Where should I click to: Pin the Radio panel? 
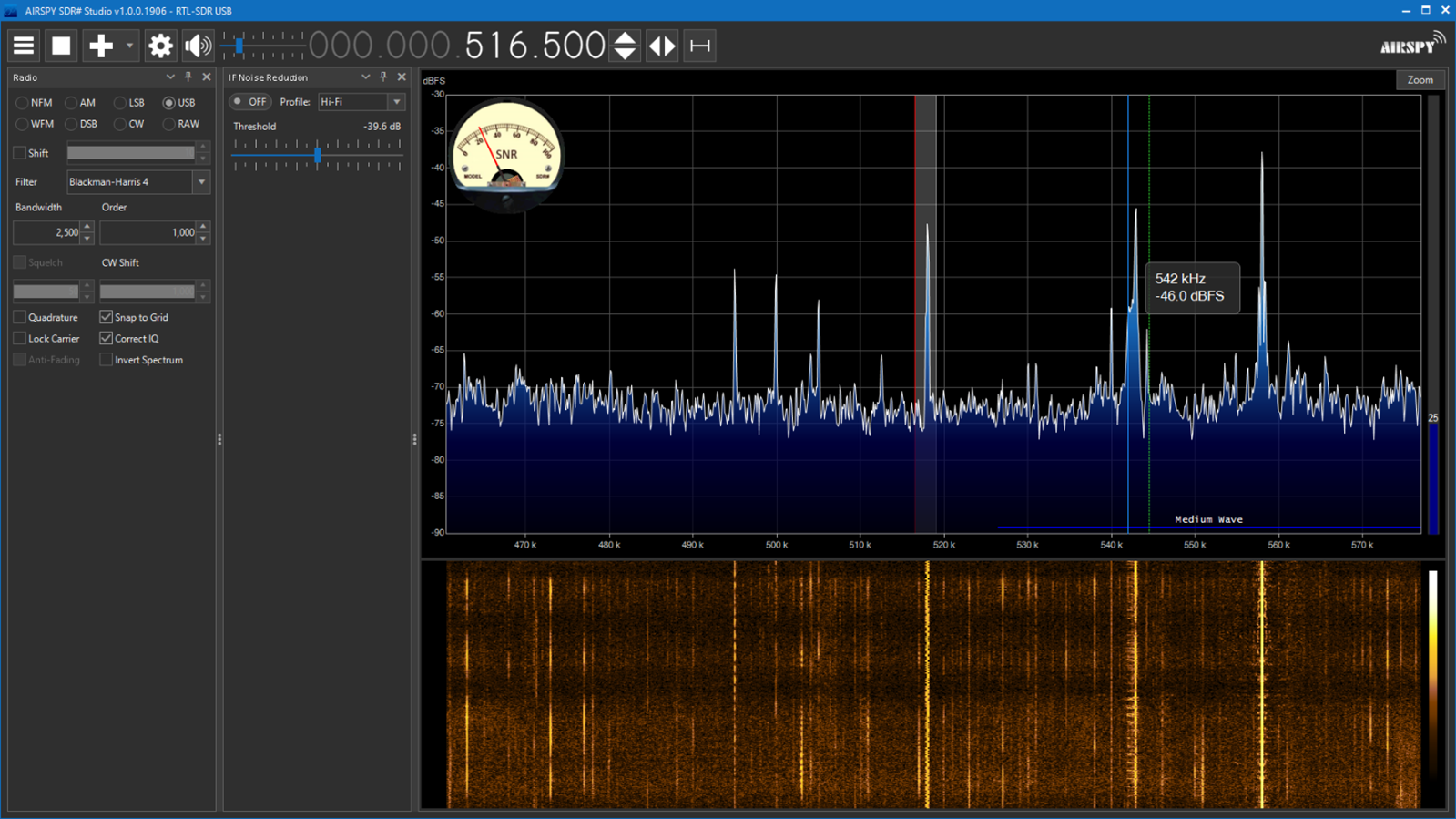[188, 77]
